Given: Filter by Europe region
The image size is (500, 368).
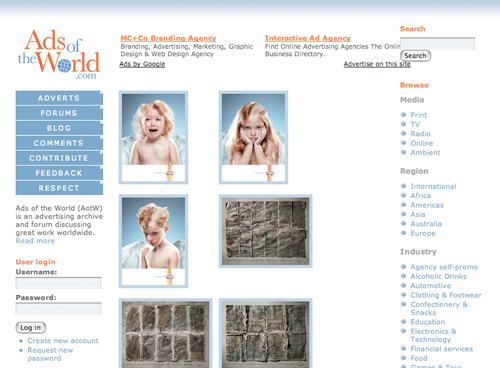Looking at the screenshot, I should [423, 233].
